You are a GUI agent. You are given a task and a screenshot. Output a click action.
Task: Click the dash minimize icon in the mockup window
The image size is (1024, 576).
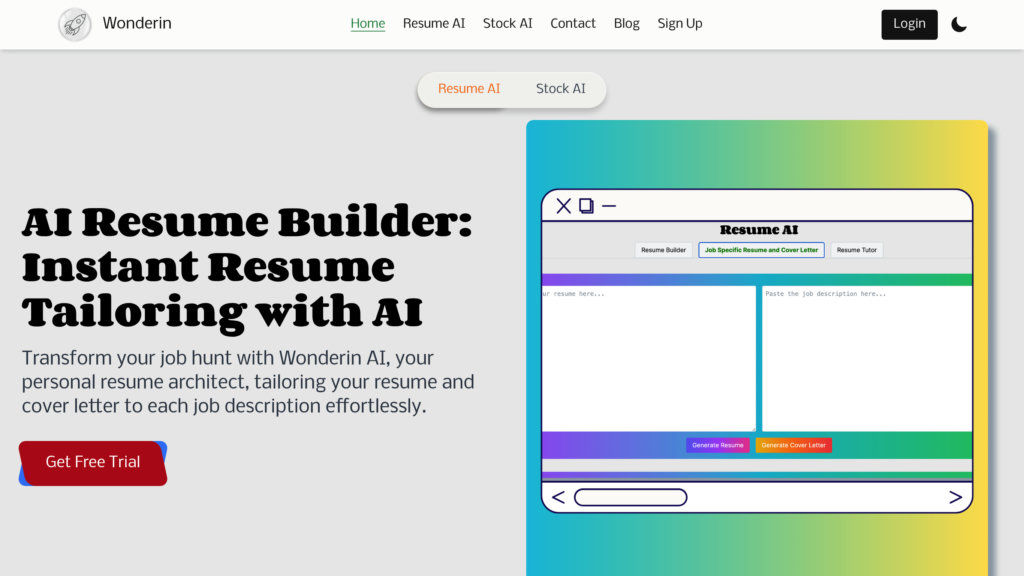click(609, 206)
